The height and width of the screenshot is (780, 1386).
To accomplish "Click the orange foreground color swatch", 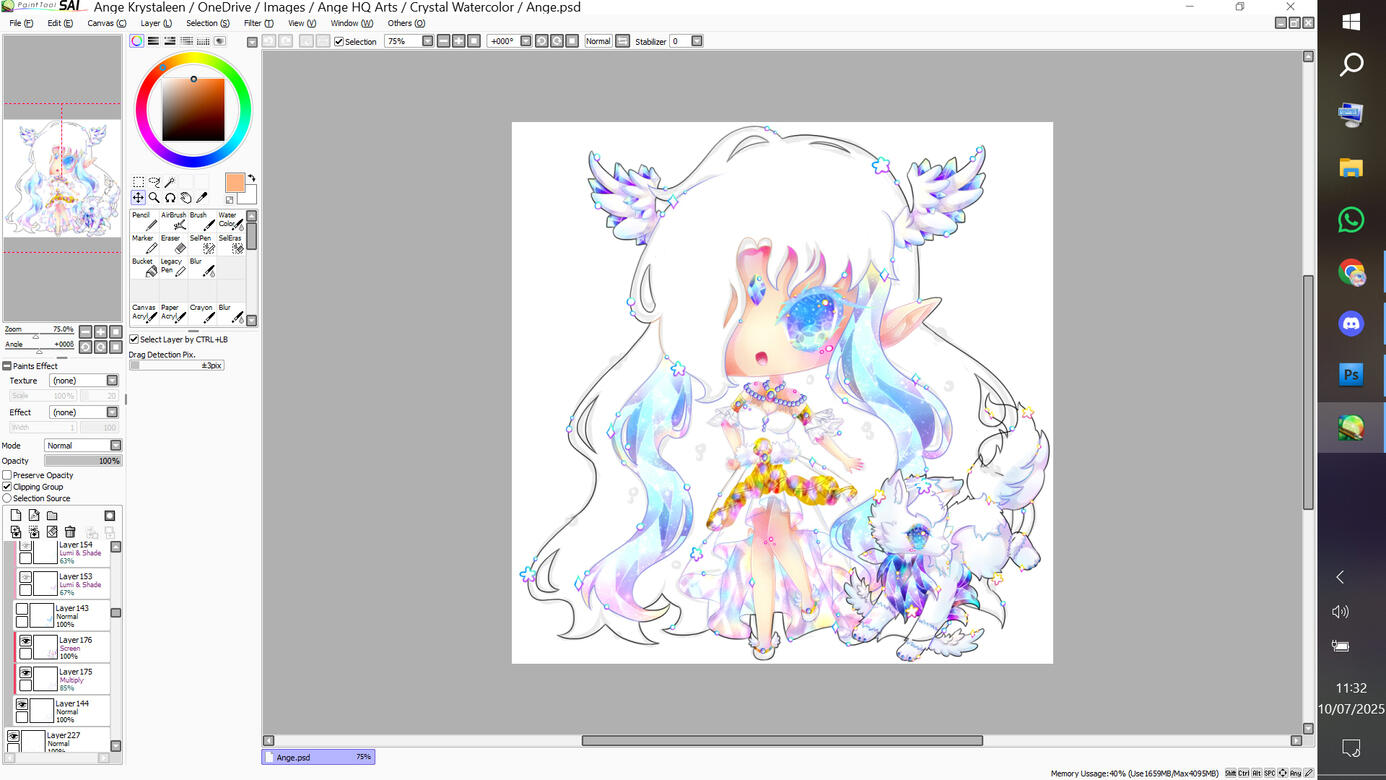I will click(235, 182).
